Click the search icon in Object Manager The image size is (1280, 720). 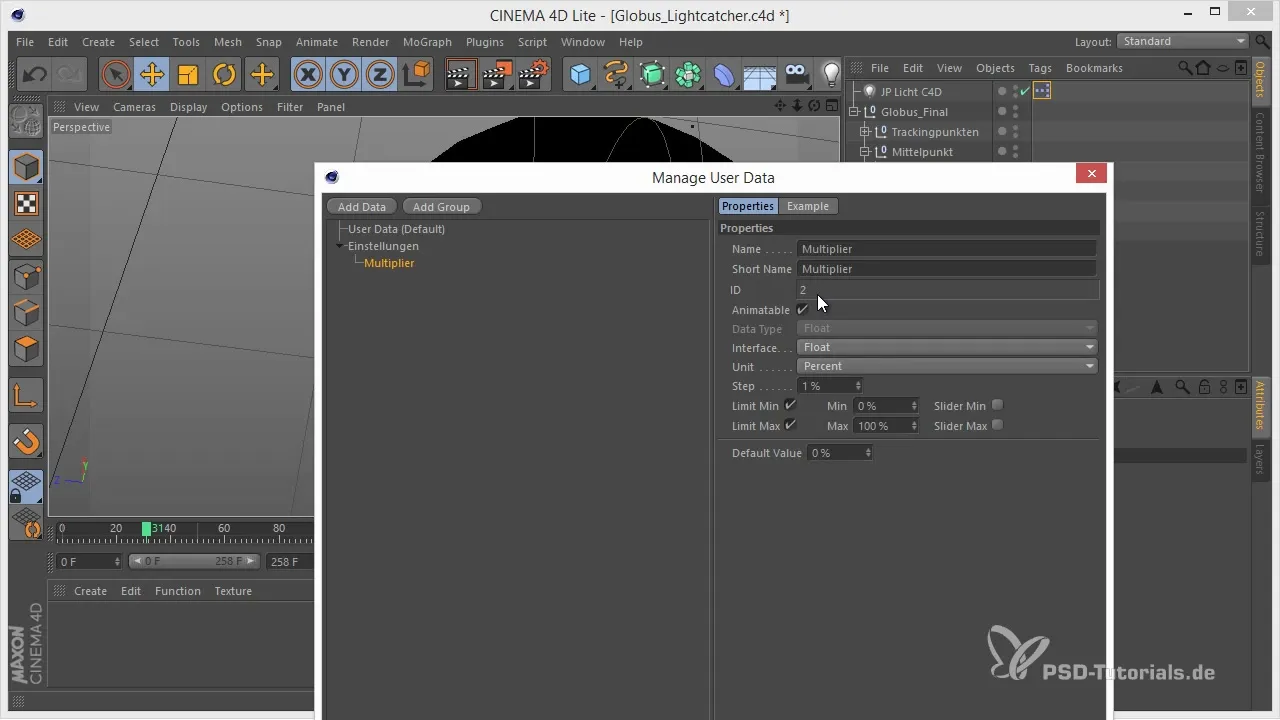(1185, 68)
